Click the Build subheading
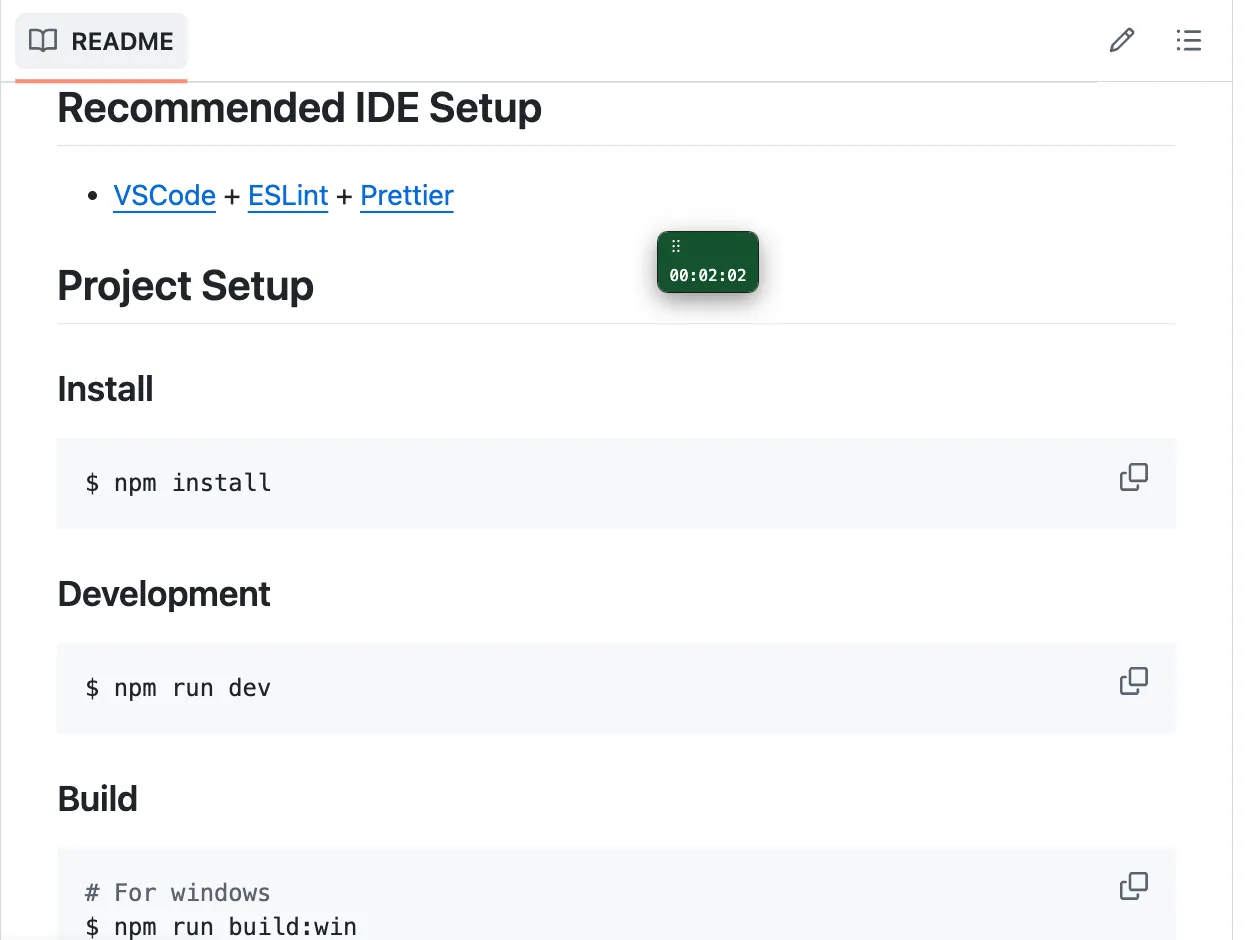This screenshot has height=940, width=1245. coord(98,799)
